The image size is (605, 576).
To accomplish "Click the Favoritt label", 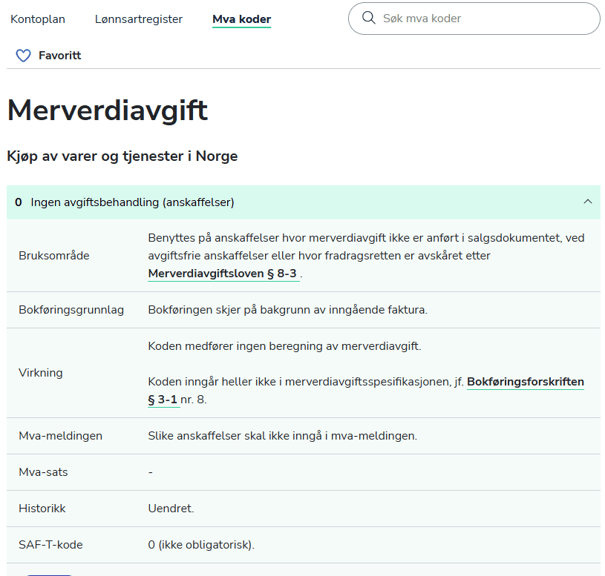I will [x=59, y=56].
